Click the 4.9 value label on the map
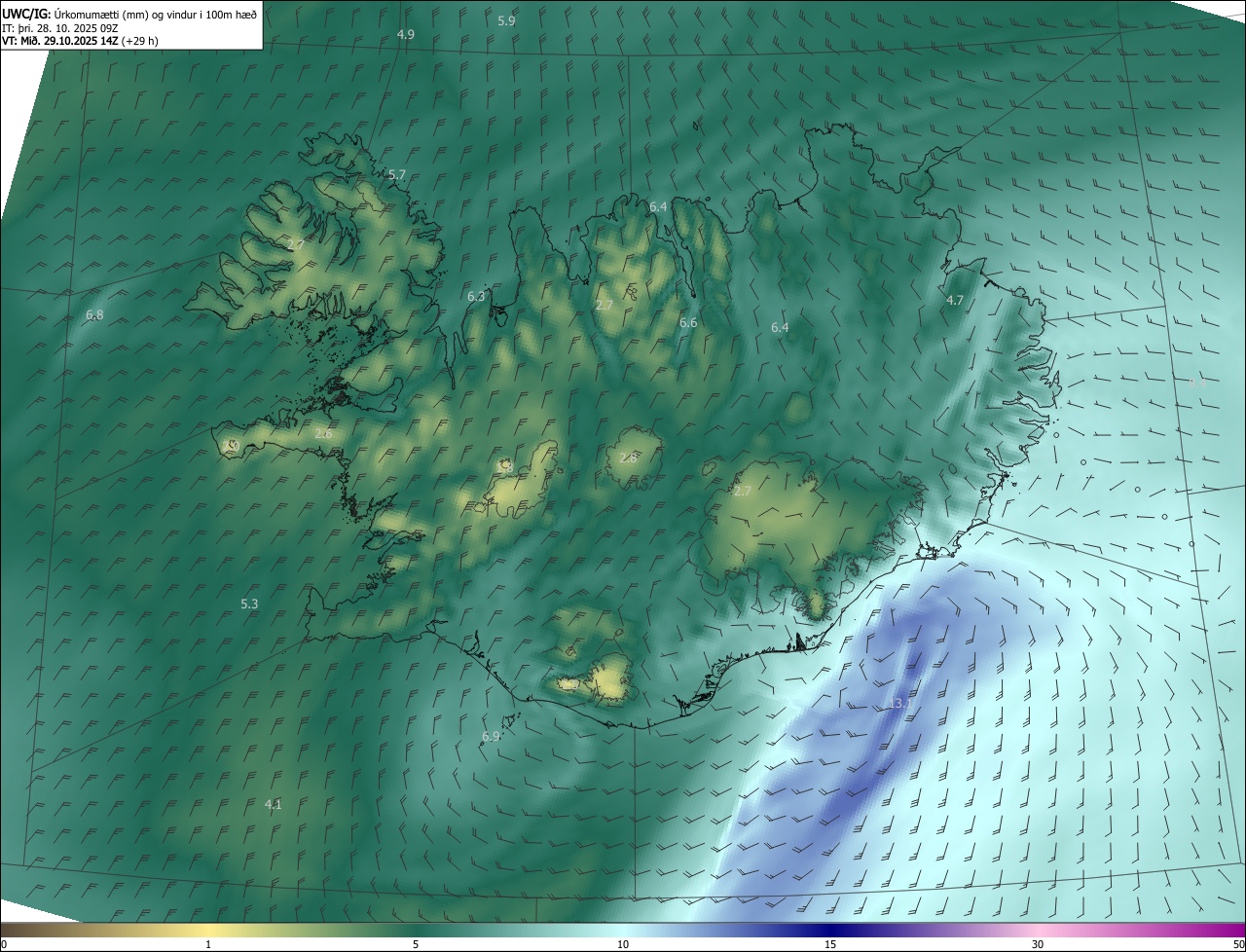 tap(405, 34)
